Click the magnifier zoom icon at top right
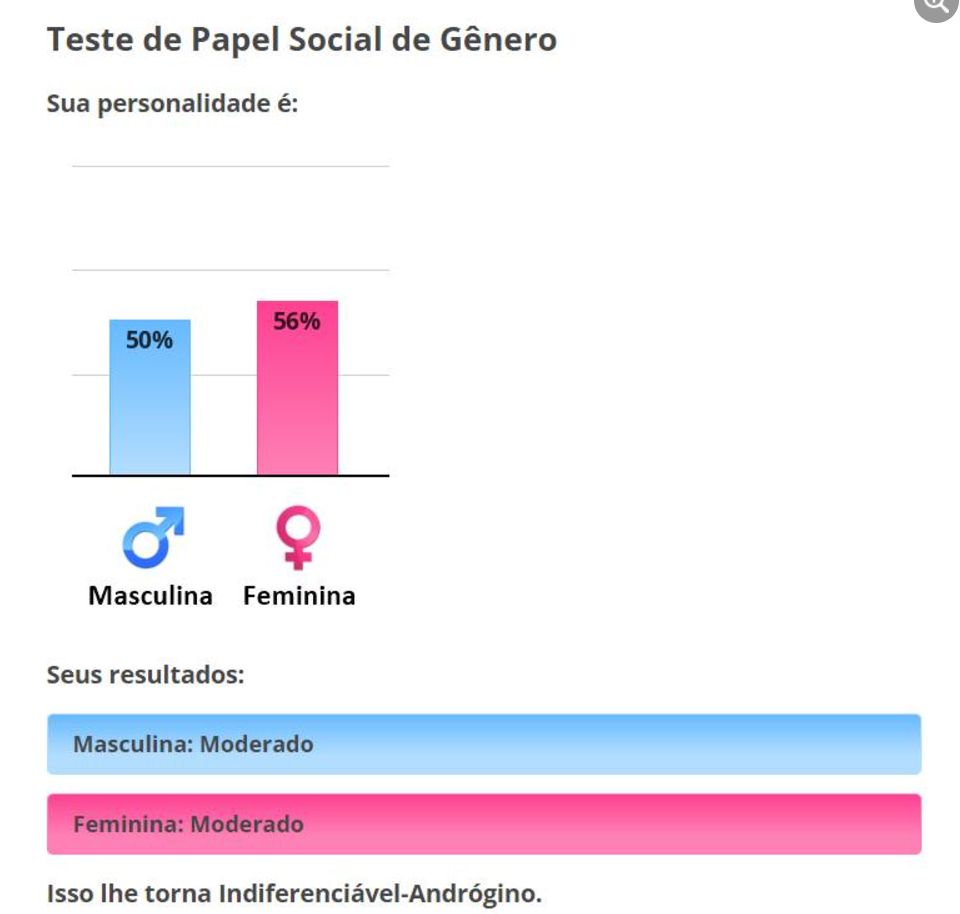Screen dimensions: 960x914 coord(938,6)
